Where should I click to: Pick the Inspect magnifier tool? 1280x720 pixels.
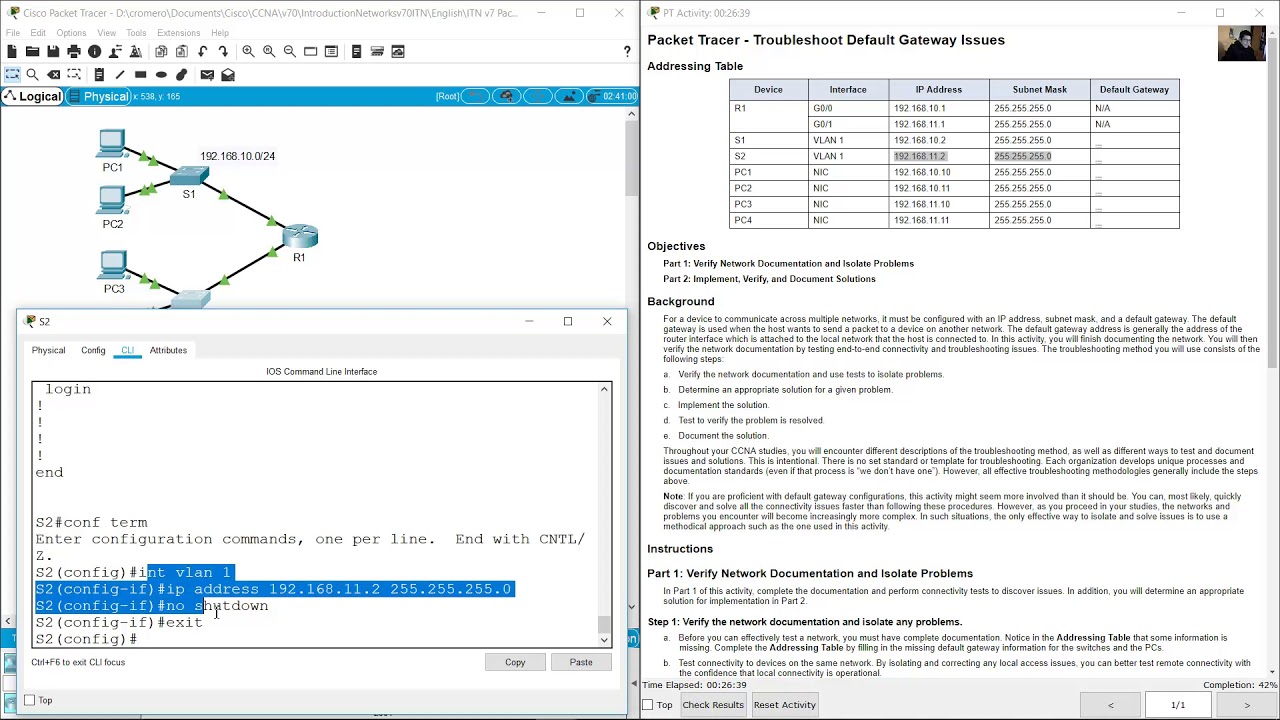pos(32,74)
